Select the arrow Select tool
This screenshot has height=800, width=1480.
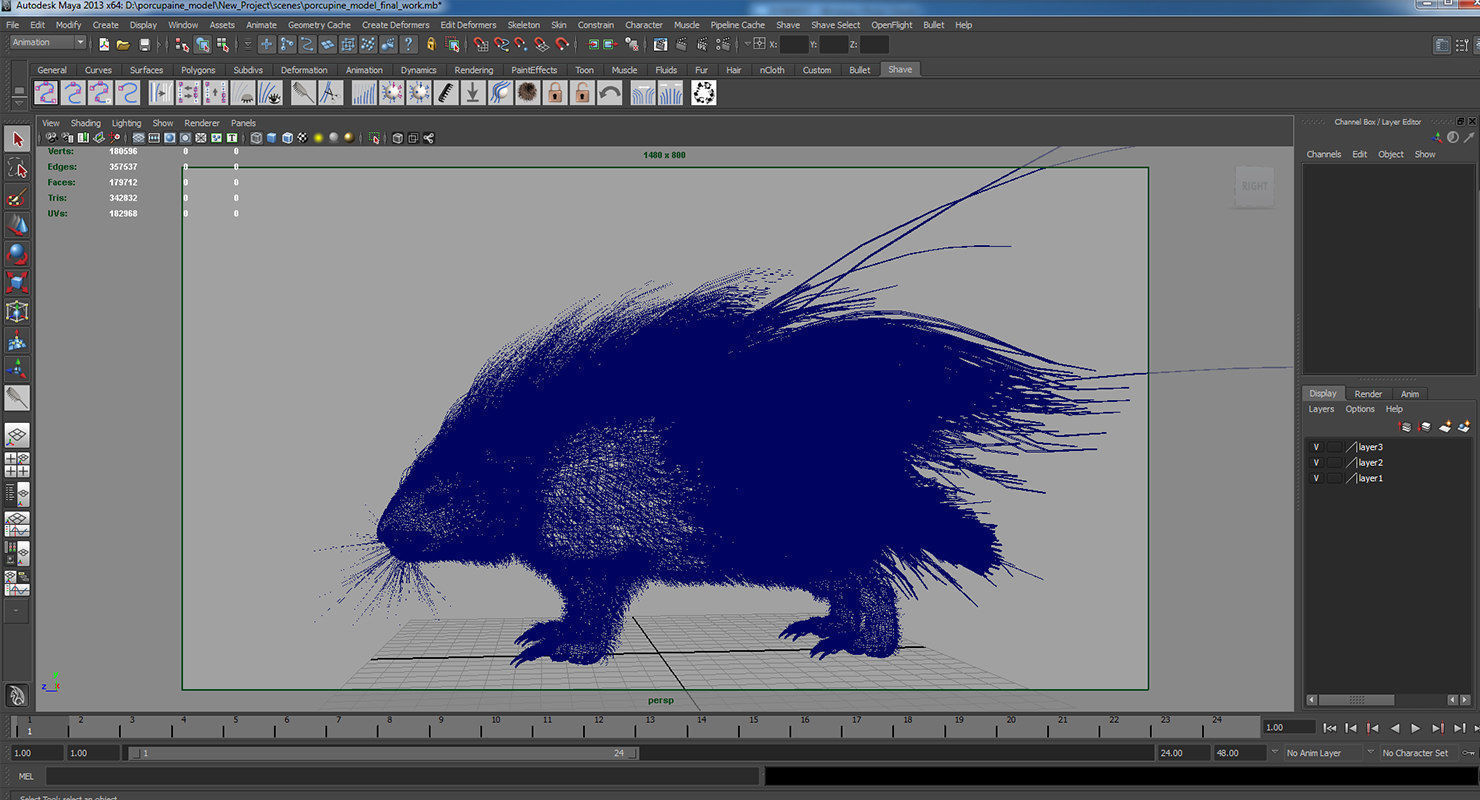[17, 139]
